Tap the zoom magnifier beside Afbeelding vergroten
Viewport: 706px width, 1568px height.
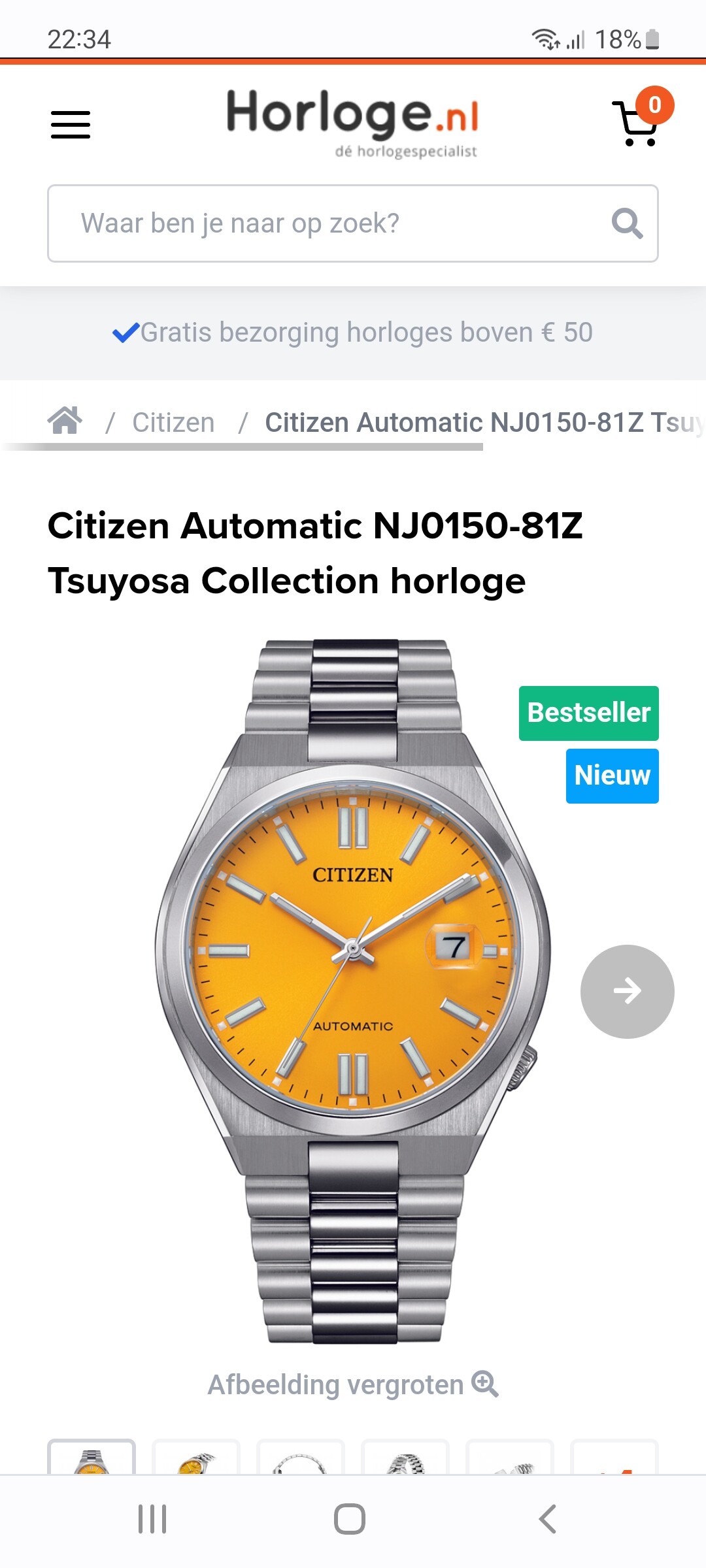click(x=486, y=1384)
